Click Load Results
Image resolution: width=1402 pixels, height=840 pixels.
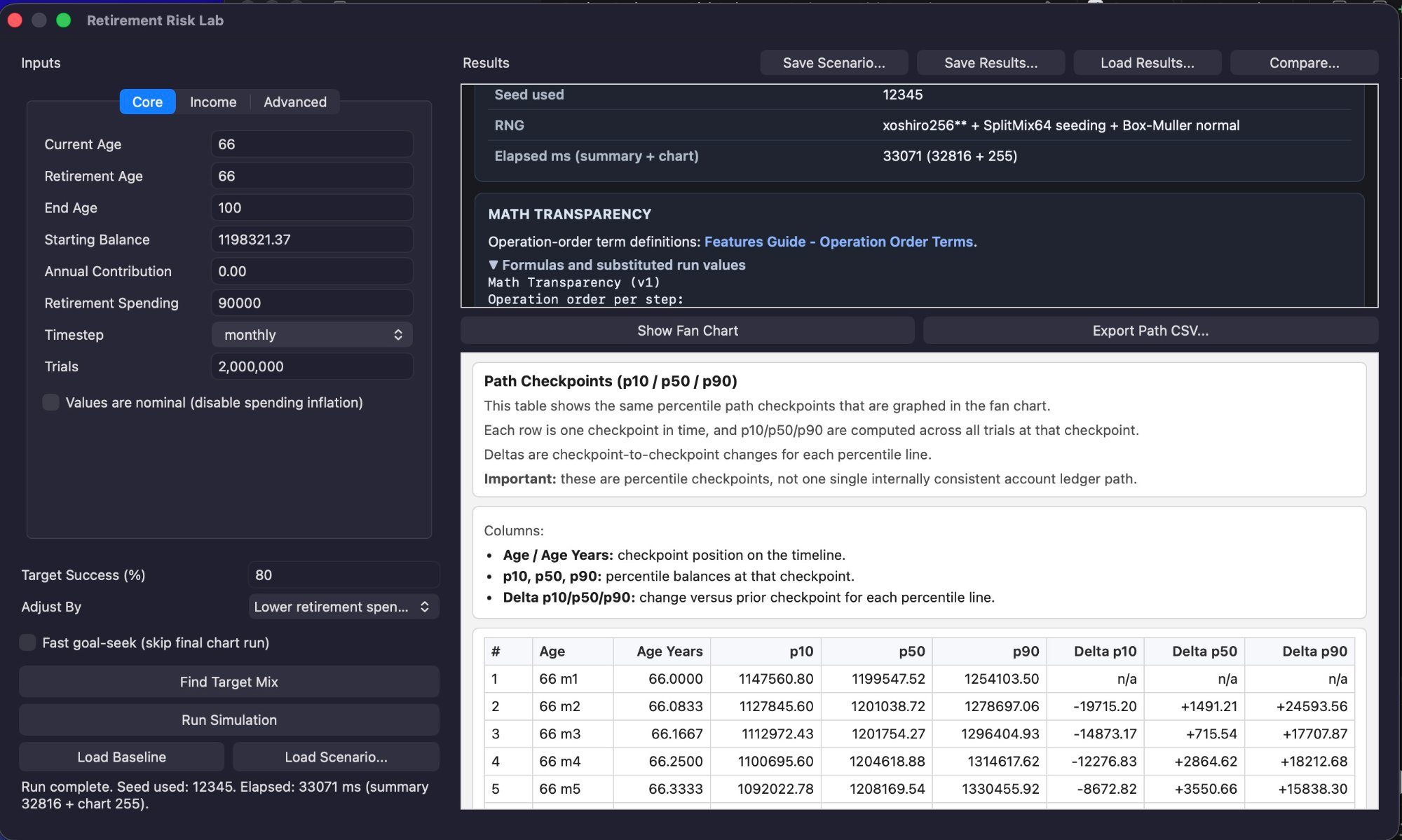(x=1147, y=62)
